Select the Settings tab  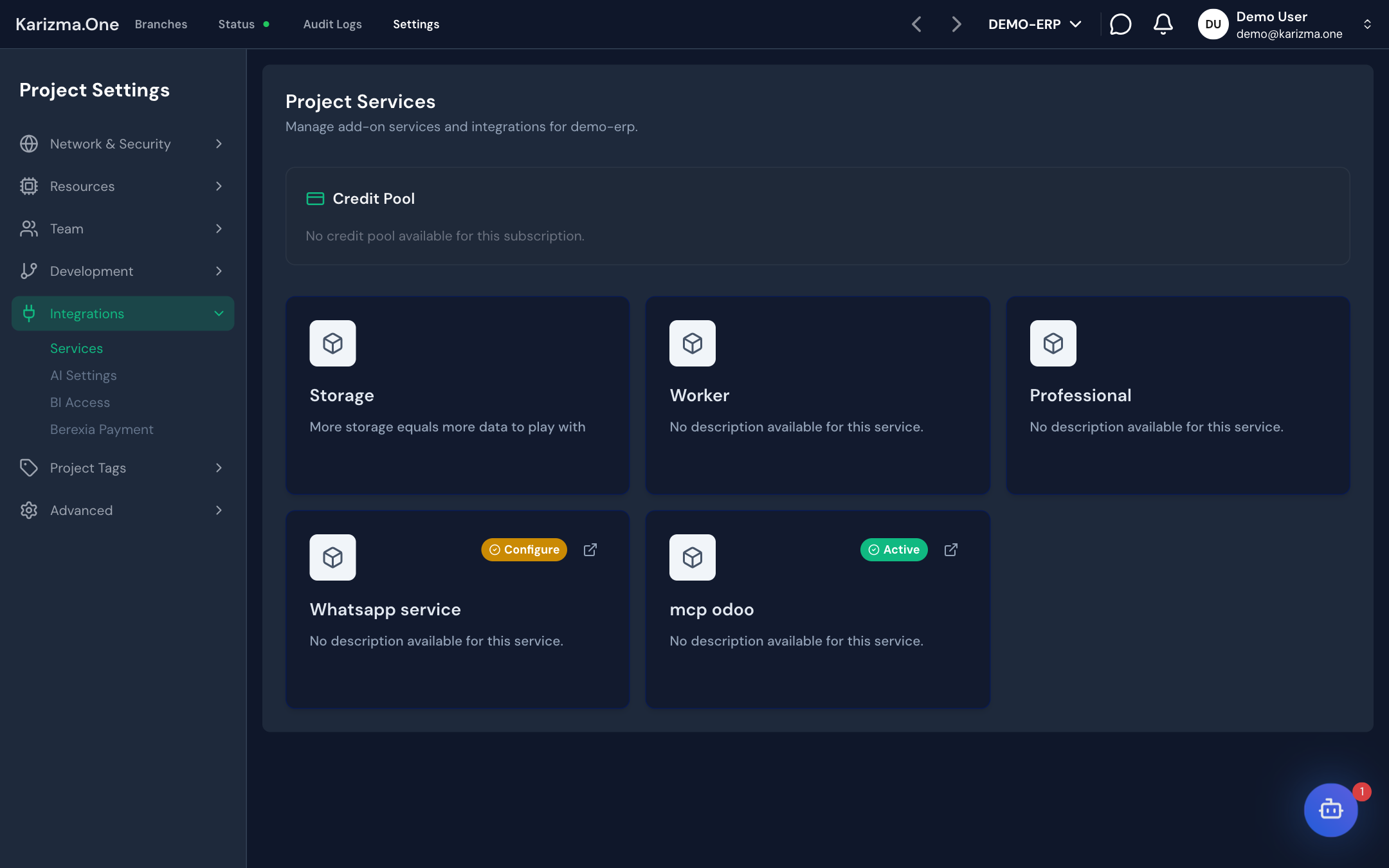(416, 24)
